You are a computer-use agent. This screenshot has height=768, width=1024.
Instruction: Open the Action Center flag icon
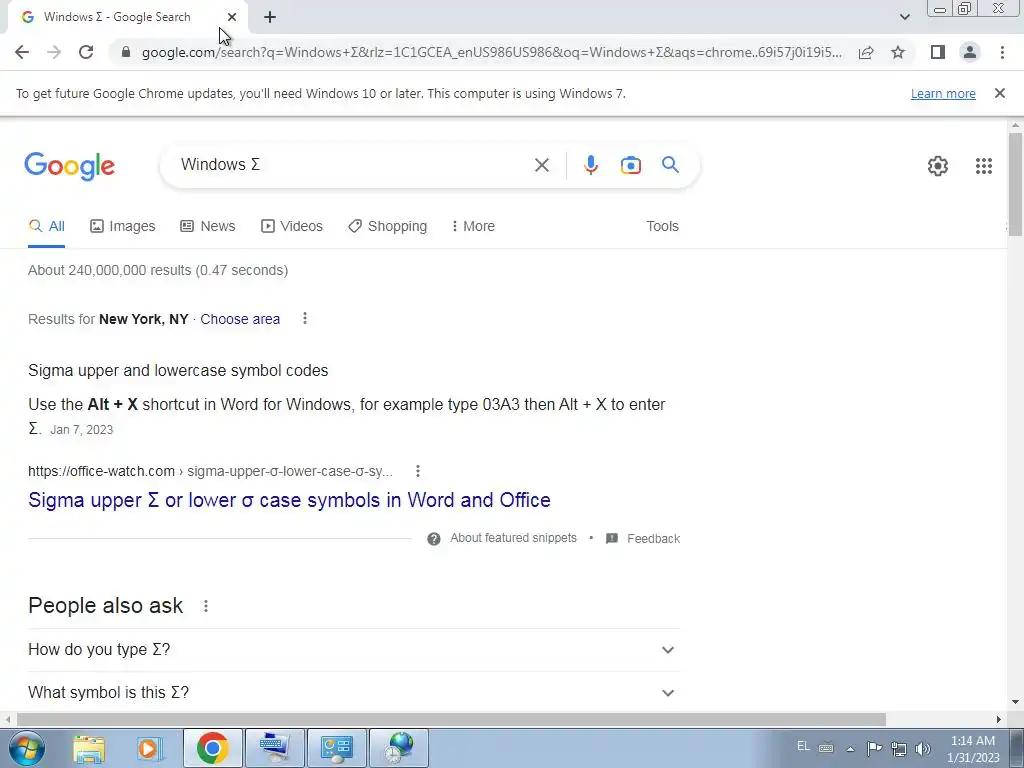coord(874,748)
